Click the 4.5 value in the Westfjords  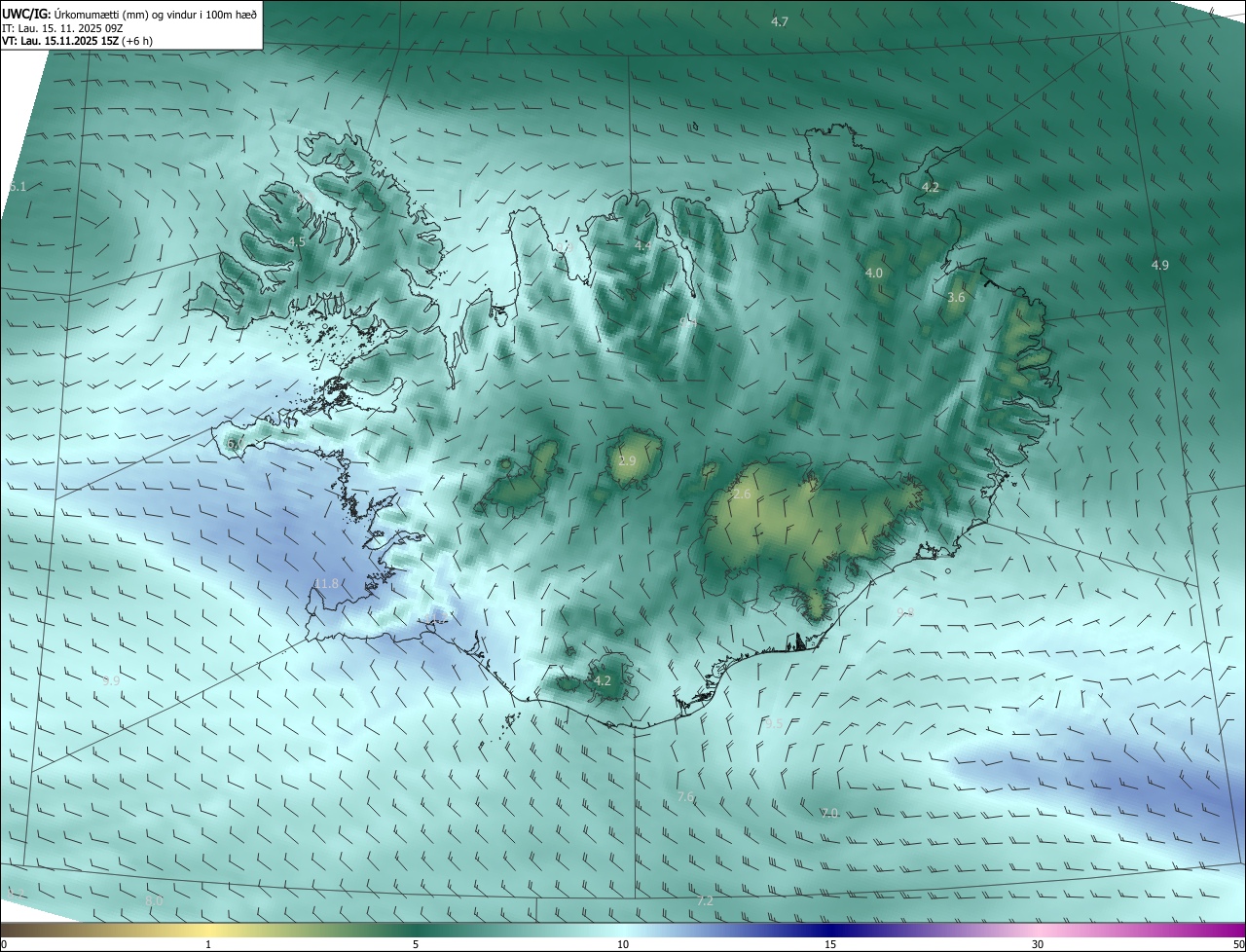(296, 241)
